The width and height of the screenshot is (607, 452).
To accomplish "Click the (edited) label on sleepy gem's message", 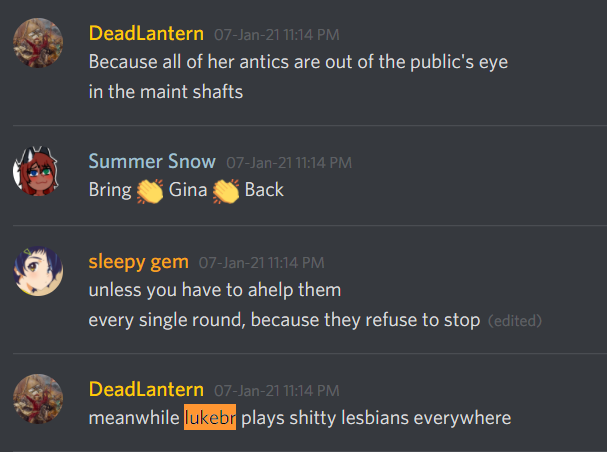I will [514, 321].
